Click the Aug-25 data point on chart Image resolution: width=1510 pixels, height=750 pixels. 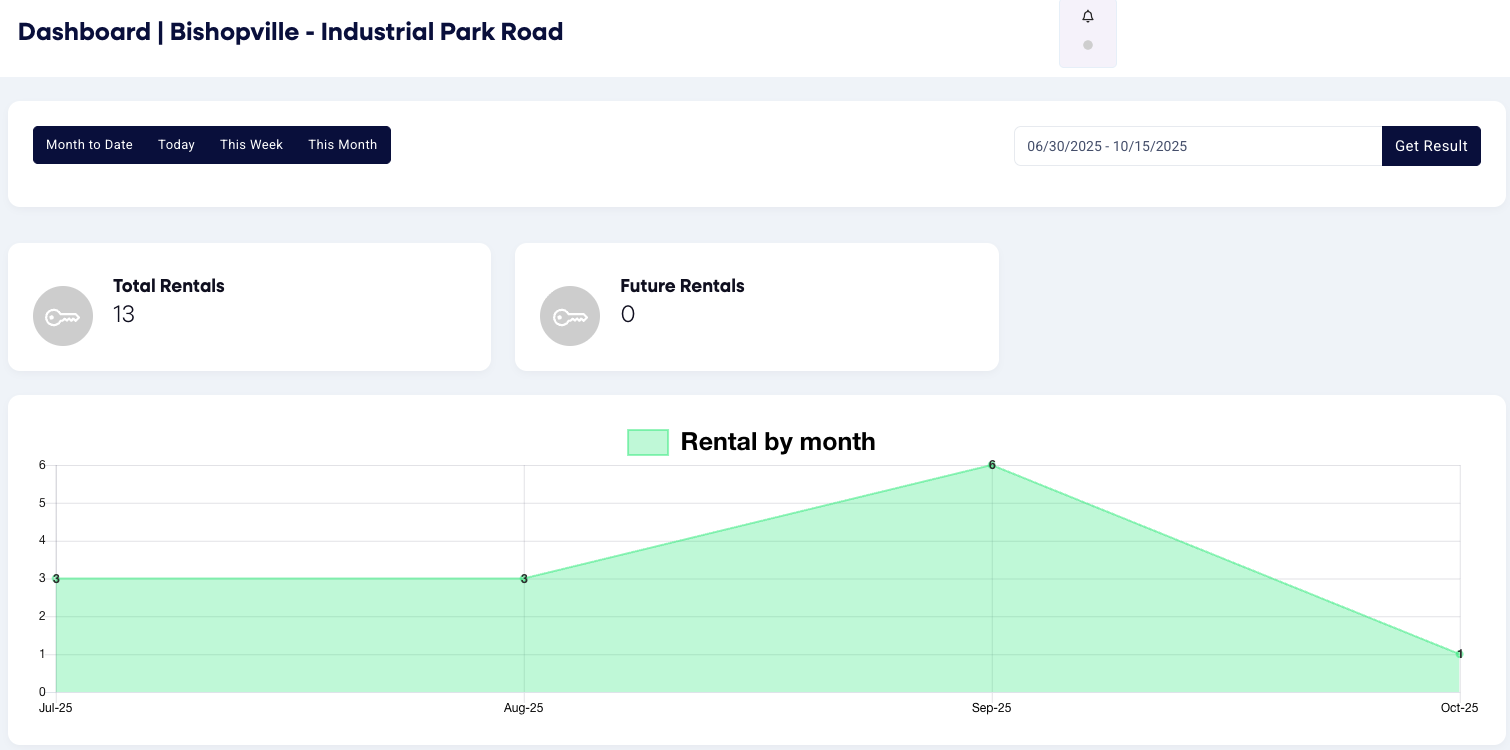(524, 579)
